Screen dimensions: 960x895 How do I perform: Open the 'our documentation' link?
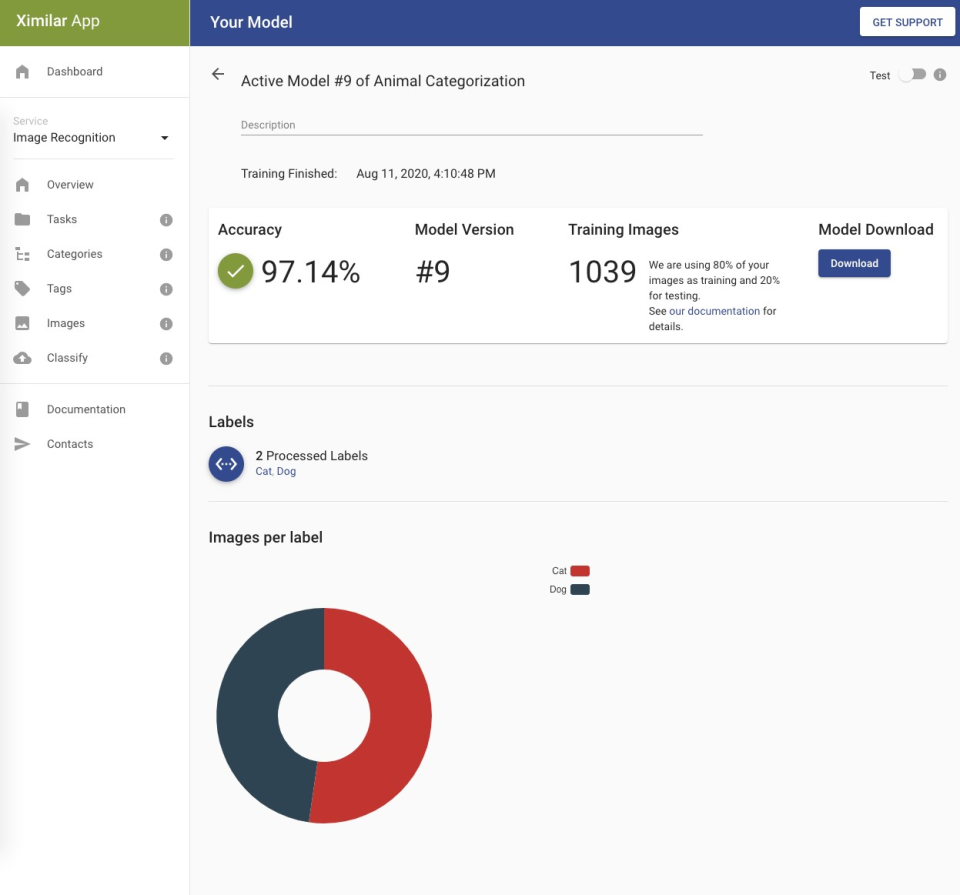pos(714,311)
